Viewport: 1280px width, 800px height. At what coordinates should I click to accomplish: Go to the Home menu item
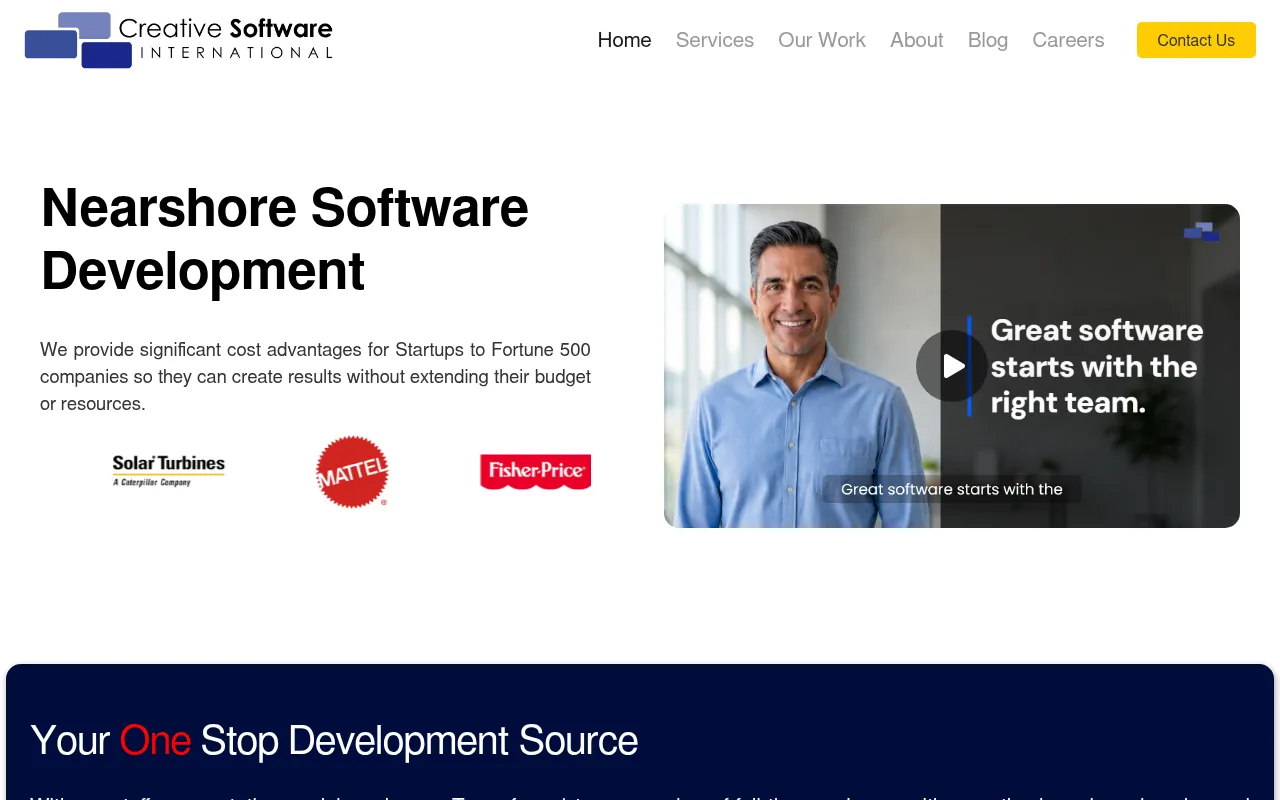click(625, 40)
